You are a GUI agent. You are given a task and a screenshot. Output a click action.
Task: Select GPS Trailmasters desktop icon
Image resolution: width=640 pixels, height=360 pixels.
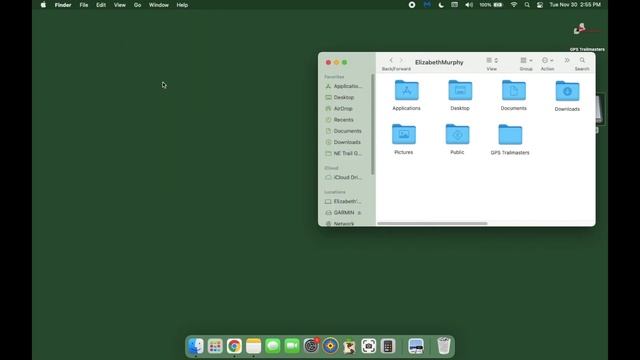click(587, 36)
